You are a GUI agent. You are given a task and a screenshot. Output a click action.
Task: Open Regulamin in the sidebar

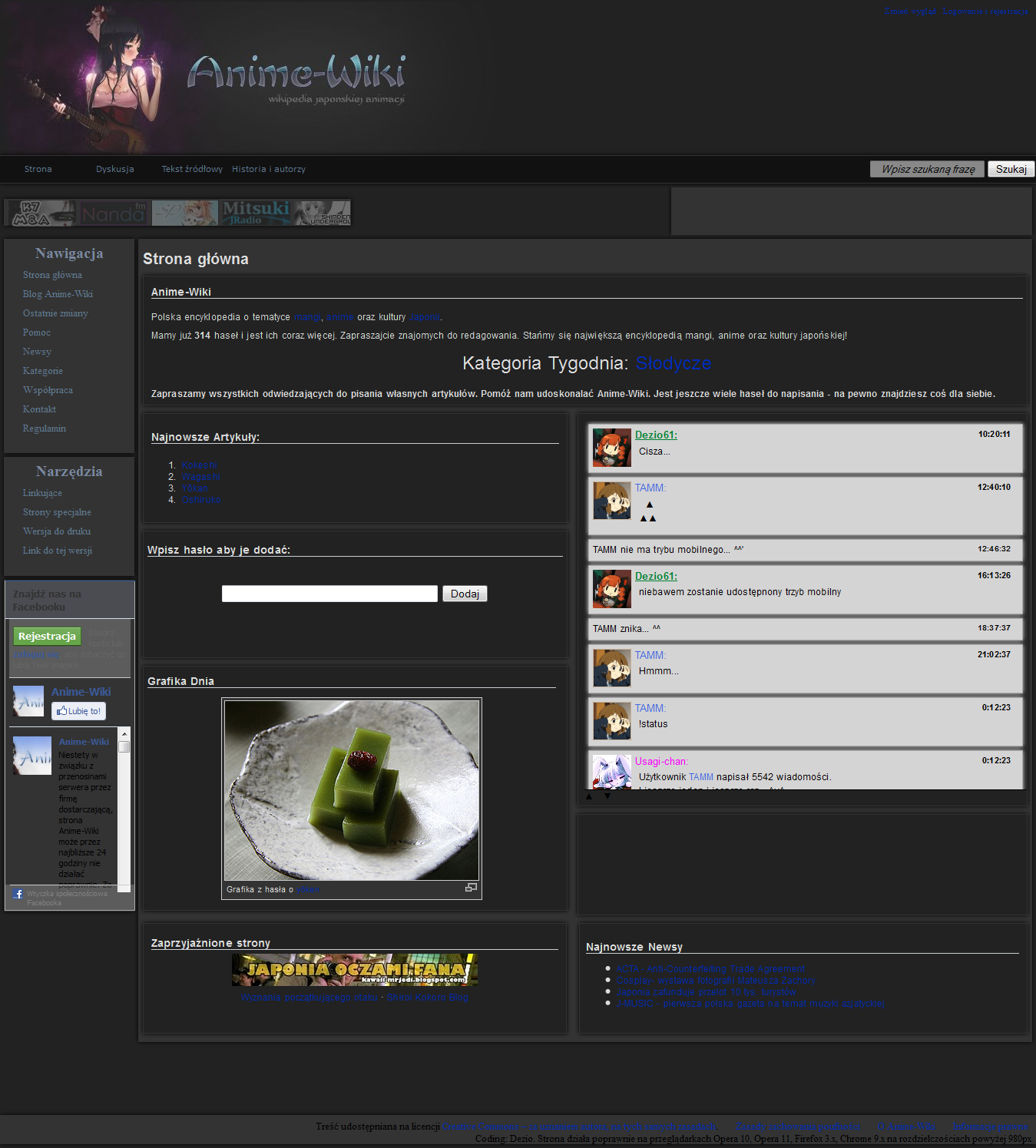[45, 428]
